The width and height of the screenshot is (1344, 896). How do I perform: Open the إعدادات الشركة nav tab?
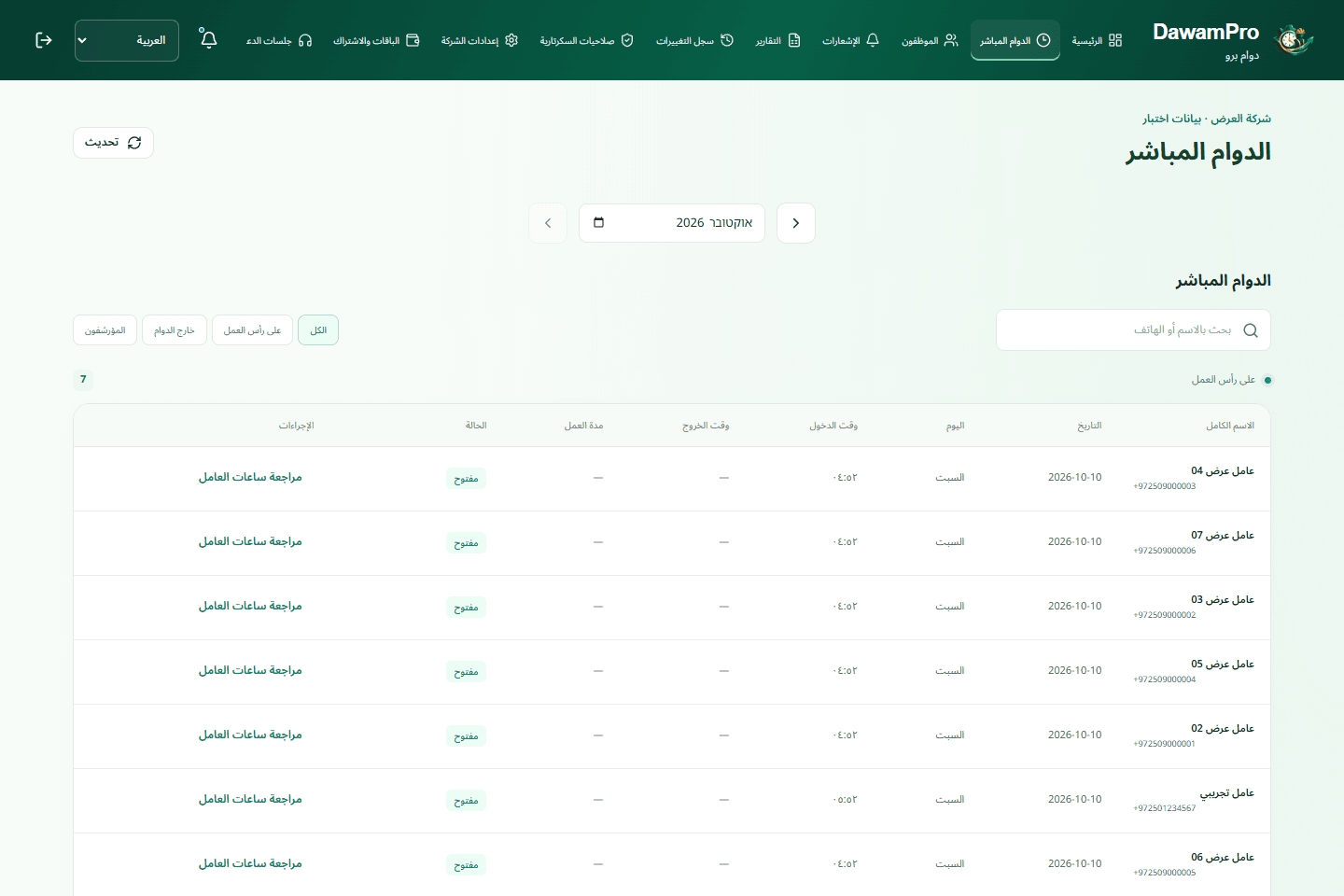pyautogui.click(x=480, y=40)
